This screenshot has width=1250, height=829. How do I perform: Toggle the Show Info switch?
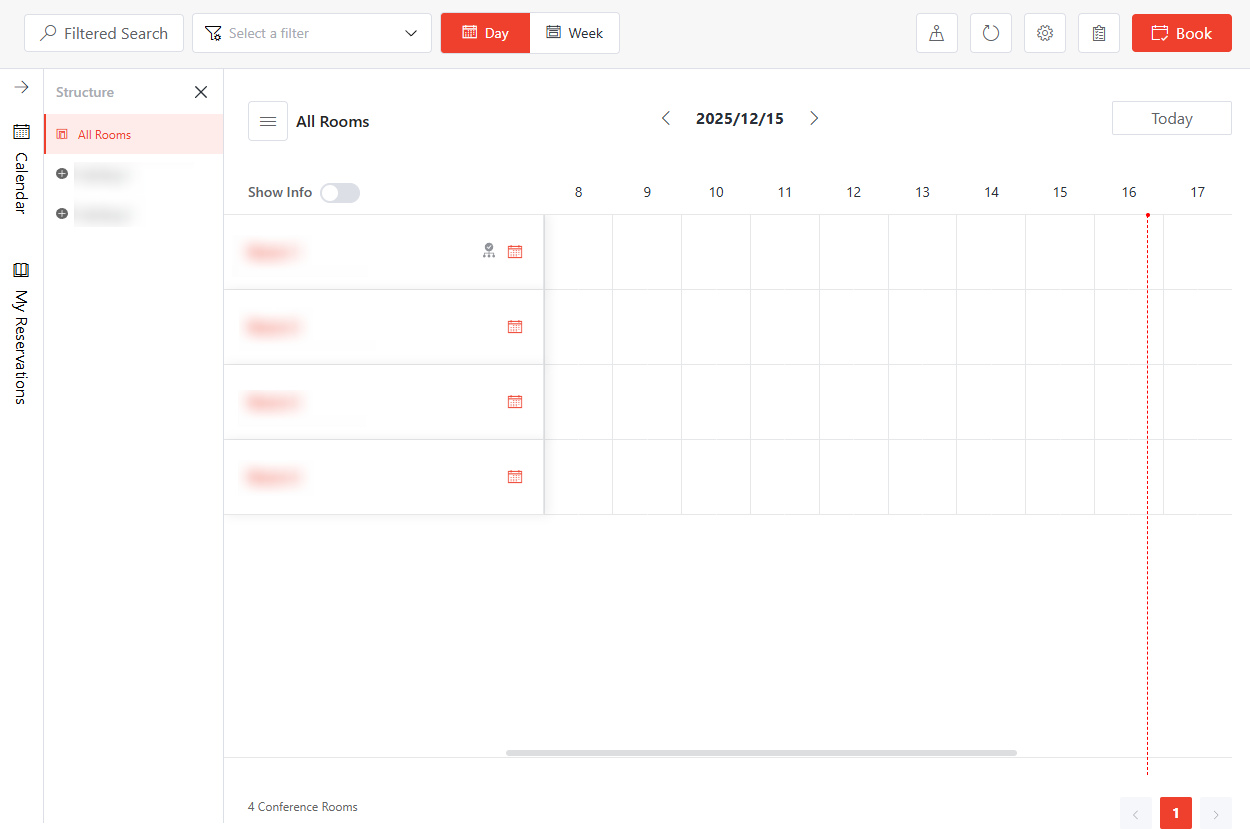click(x=340, y=192)
